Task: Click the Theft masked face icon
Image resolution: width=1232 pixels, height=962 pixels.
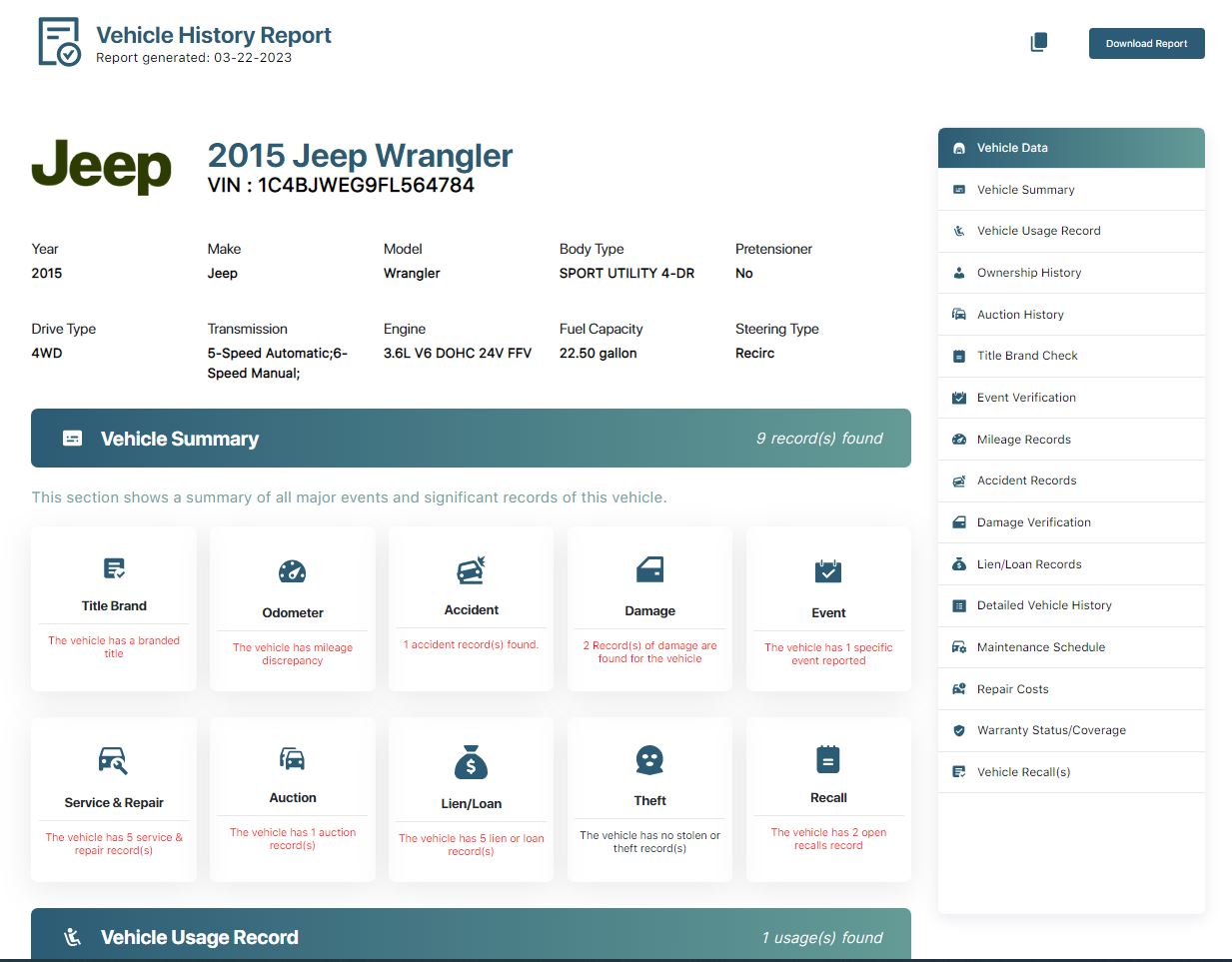Action: [x=649, y=760]
